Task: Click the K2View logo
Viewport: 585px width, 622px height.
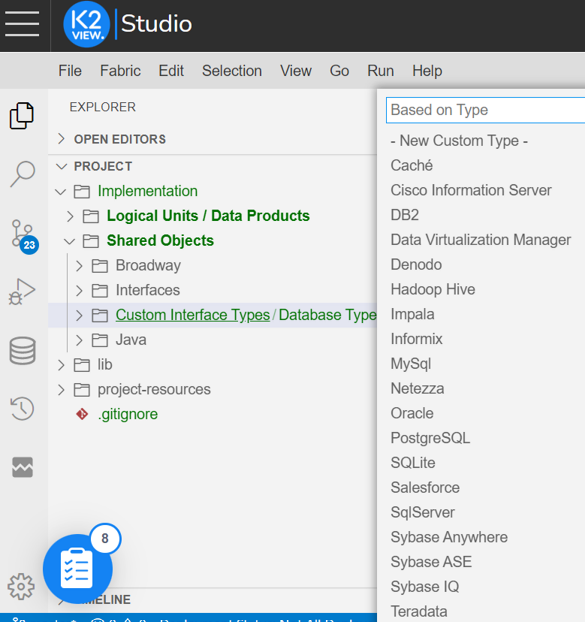Action: 86,24
